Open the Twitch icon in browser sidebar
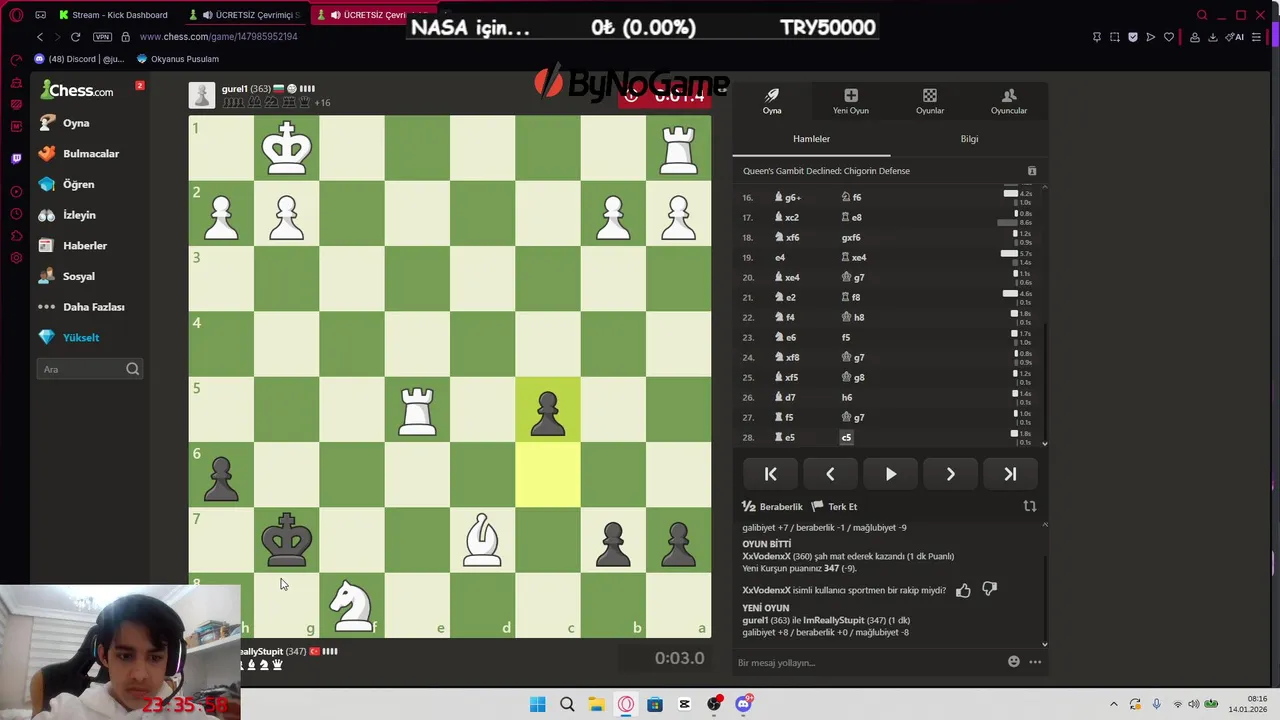 (16, 158)
